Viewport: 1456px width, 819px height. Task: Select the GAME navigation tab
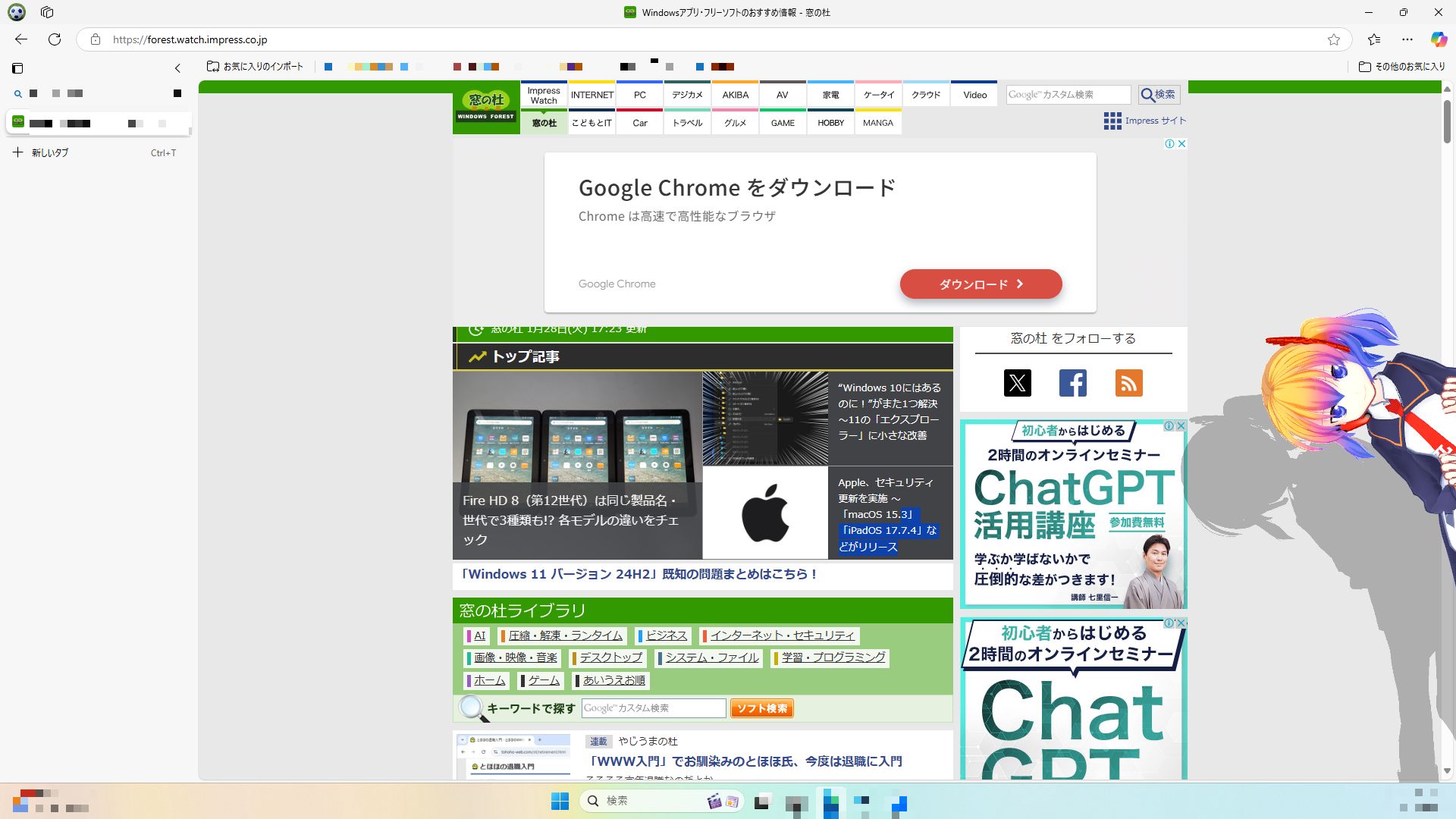783,123
